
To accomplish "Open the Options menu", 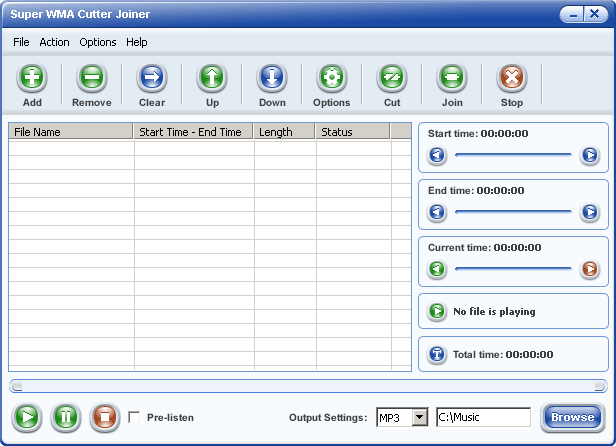I will tap(98, 42).
